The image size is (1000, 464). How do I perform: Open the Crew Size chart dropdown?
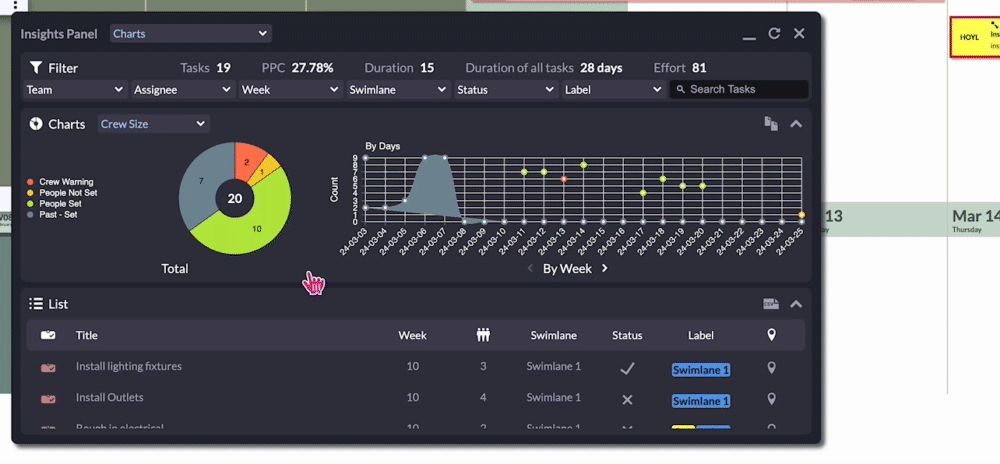pos(154,124)
